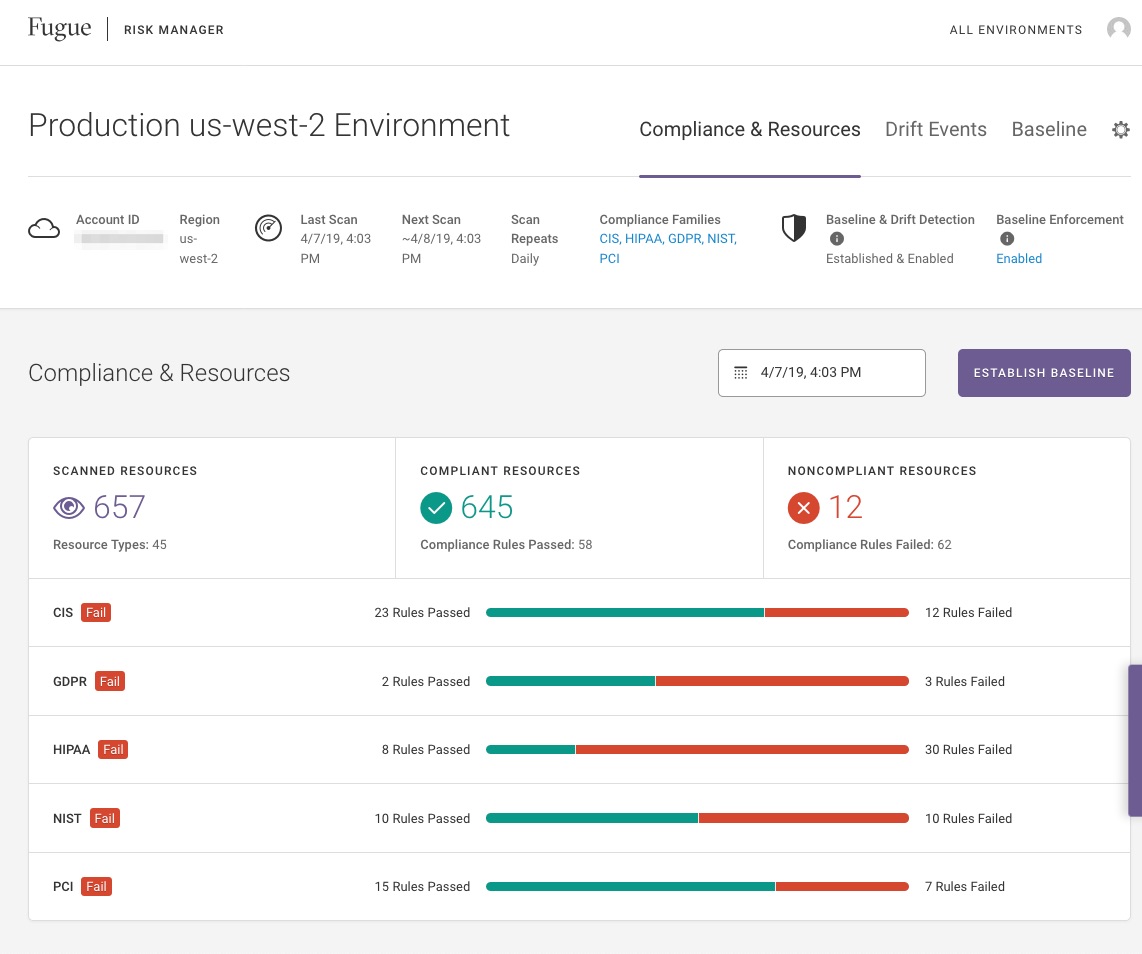Click the shield baseline icon
Screen dimensions: 1142x954
[794, 228]
